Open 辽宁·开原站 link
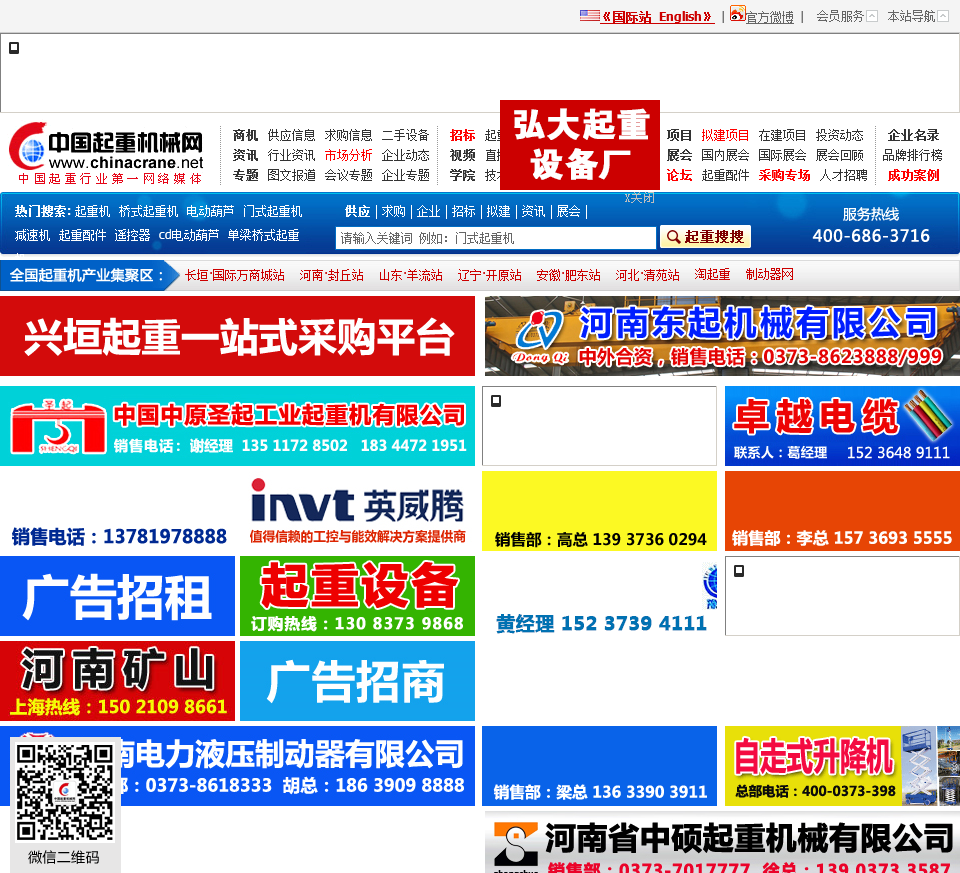 [x=489, y=275]
